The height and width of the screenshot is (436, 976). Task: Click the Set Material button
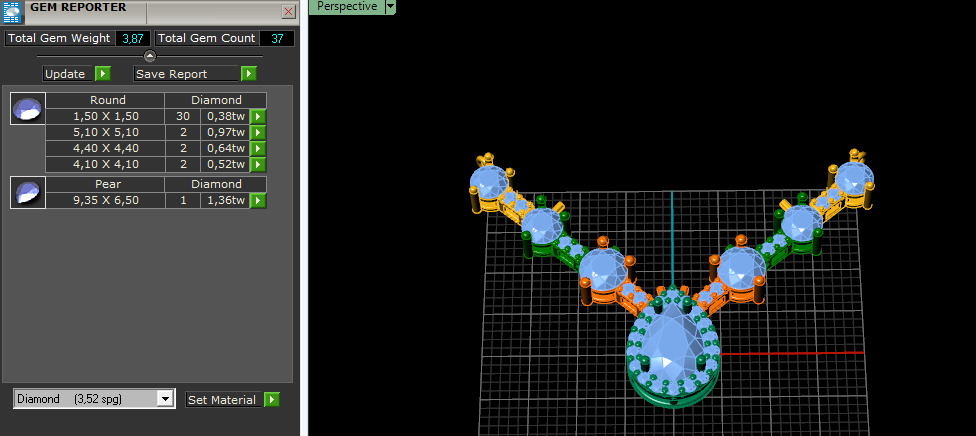click(x=223, y=400)
